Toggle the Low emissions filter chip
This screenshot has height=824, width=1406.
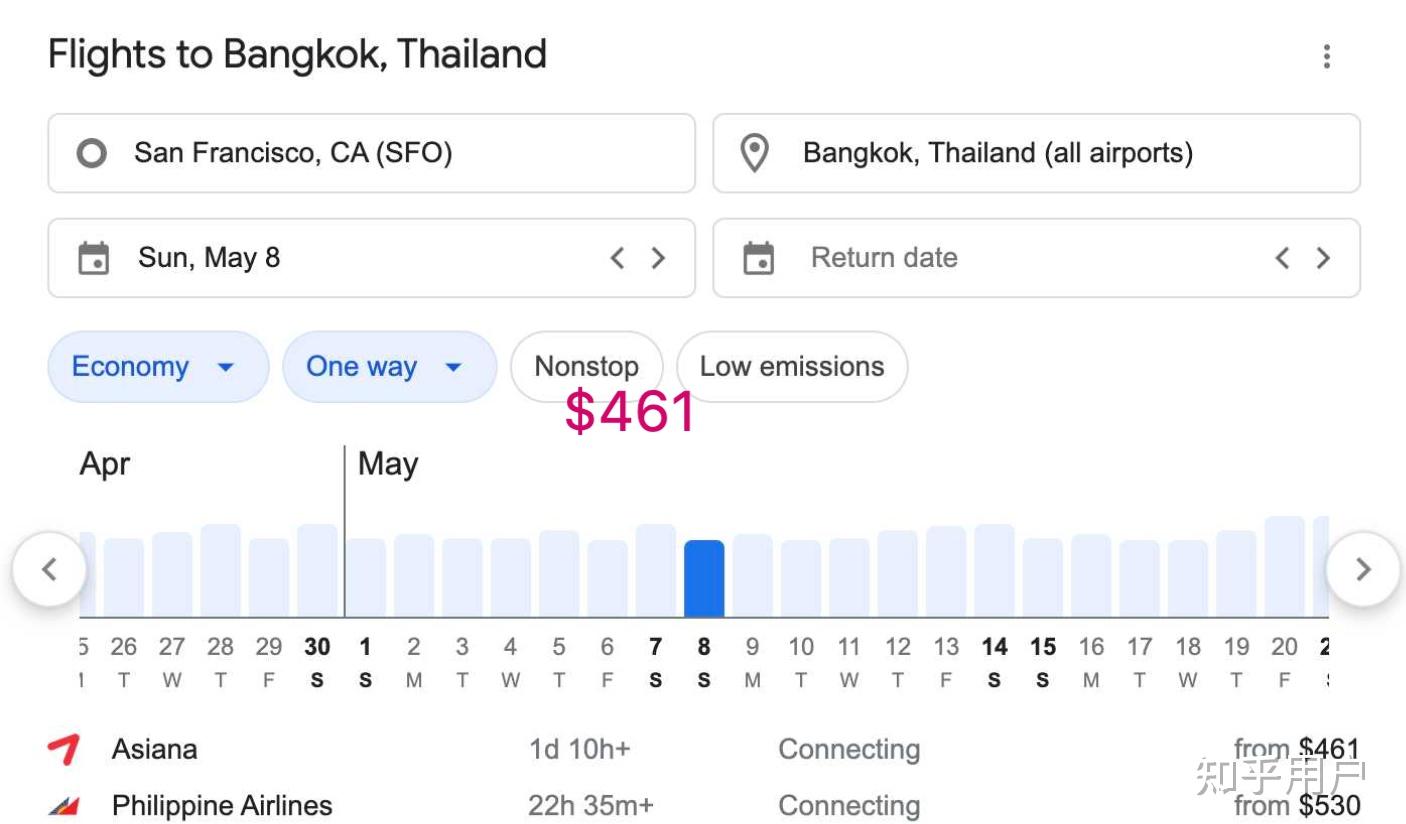coord(792,366)
